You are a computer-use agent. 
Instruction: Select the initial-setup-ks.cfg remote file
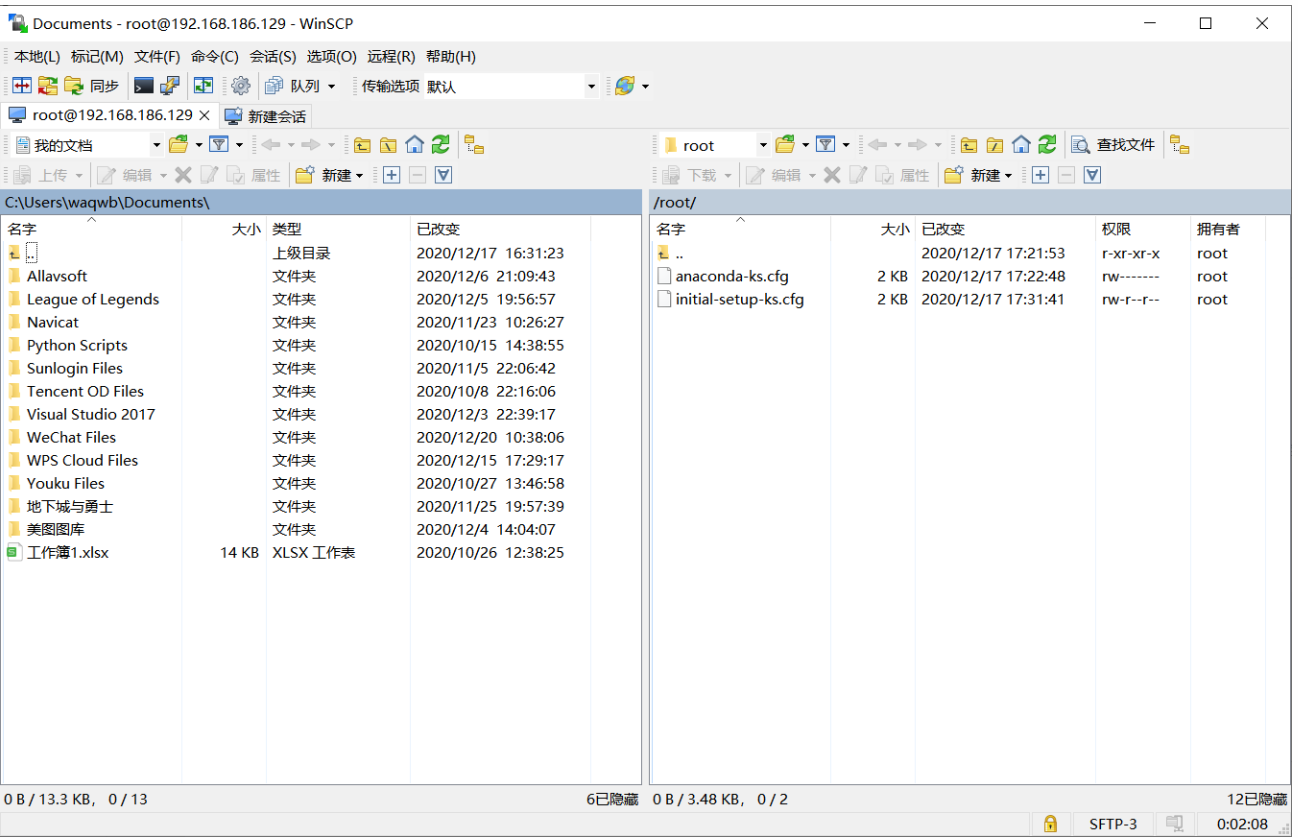coord(740,299)
